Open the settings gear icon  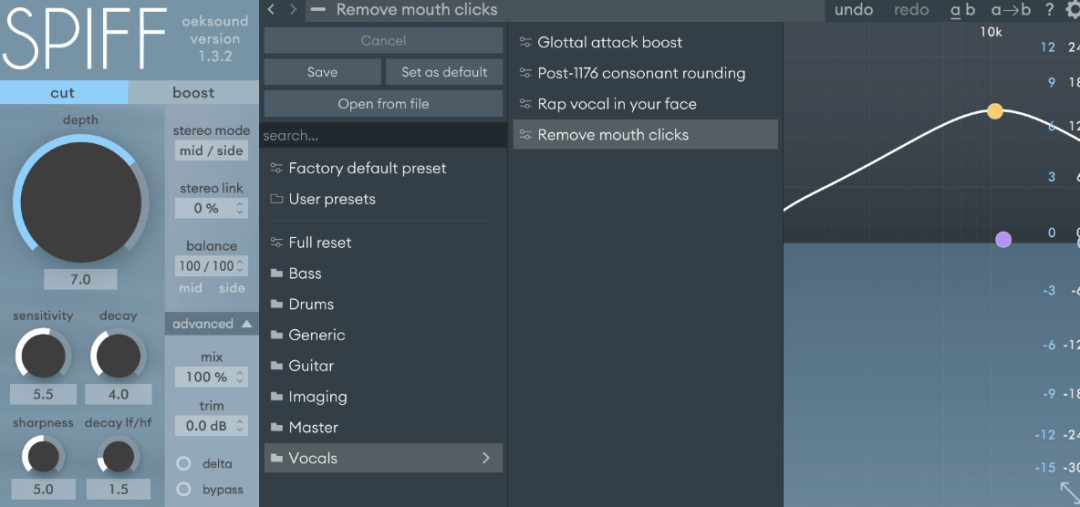1072,10
